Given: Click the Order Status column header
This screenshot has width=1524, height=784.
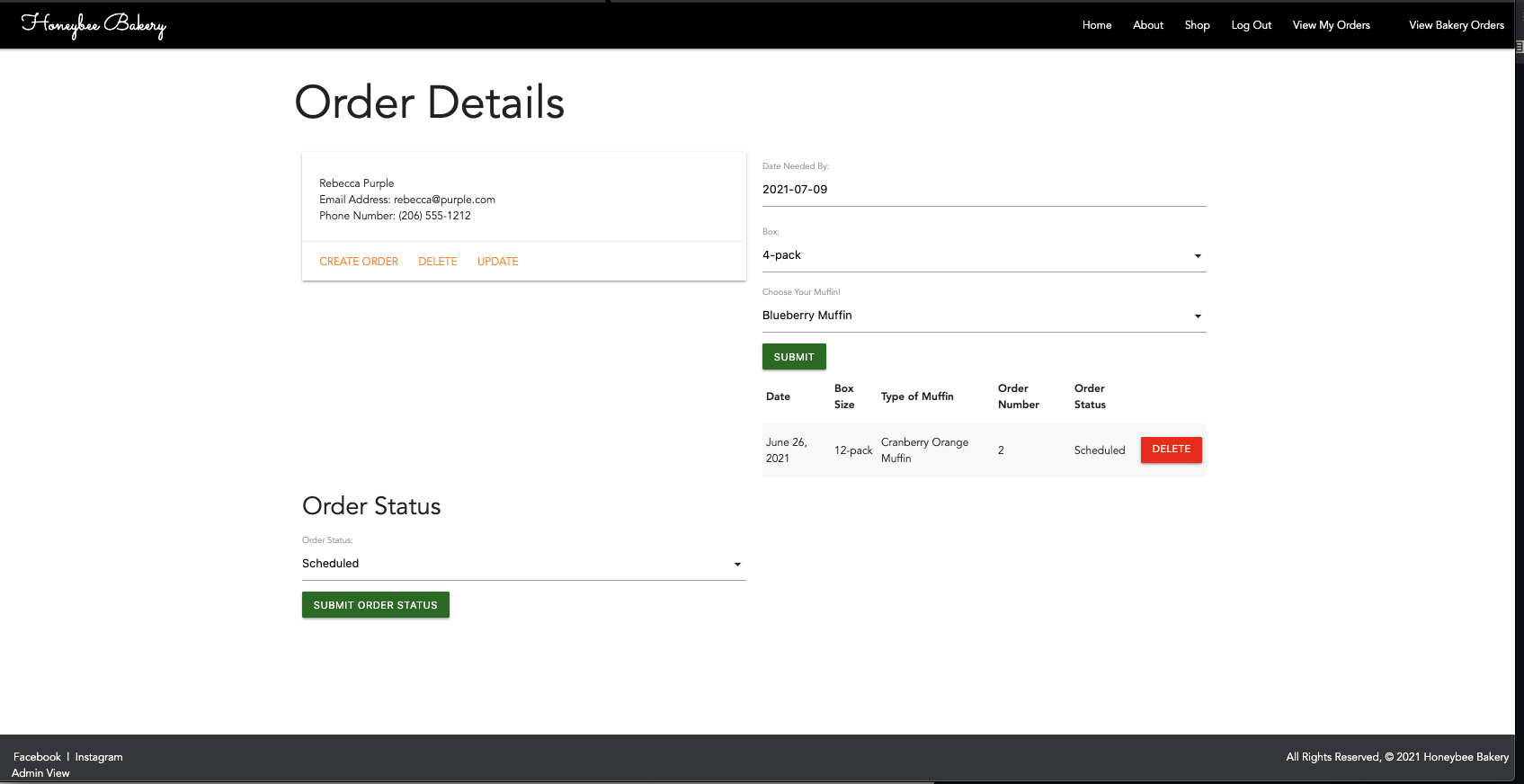Looking at the screenshot, I should tap(1090, 396).
